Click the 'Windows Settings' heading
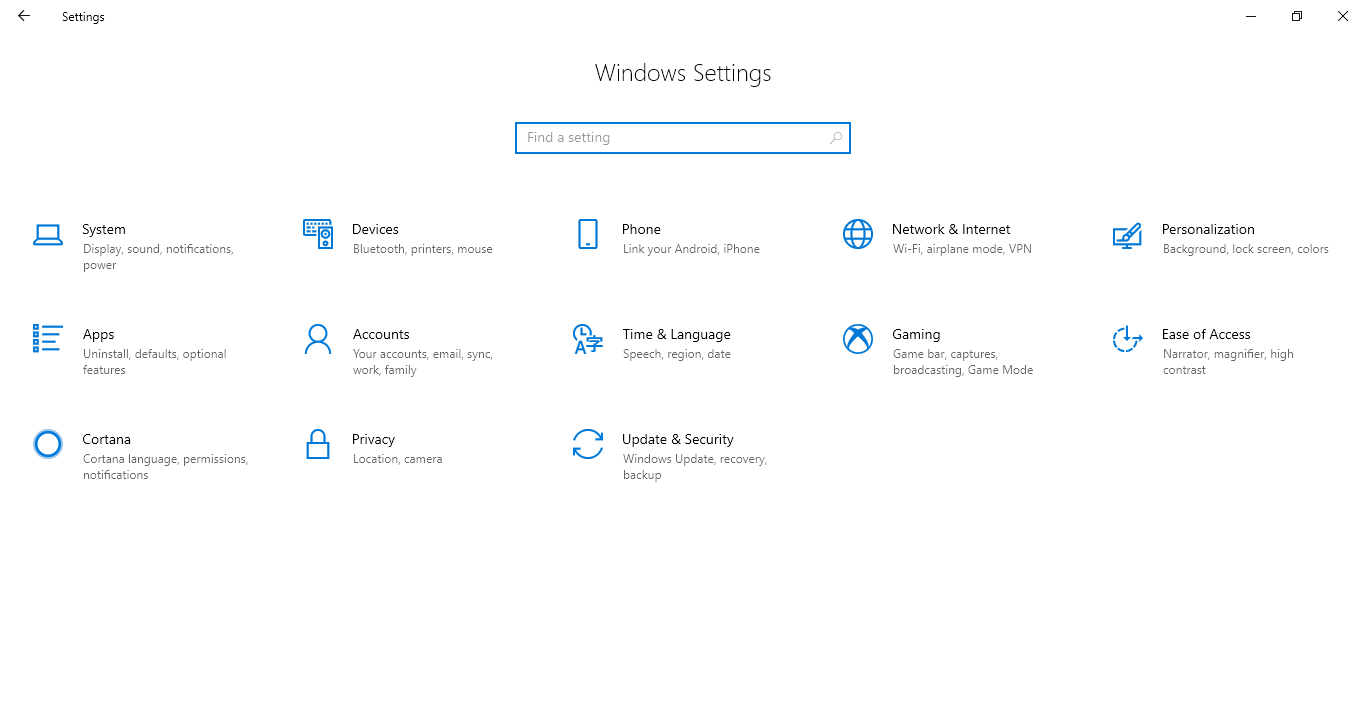Screen dimensions: 1366x719 [683, 73]
